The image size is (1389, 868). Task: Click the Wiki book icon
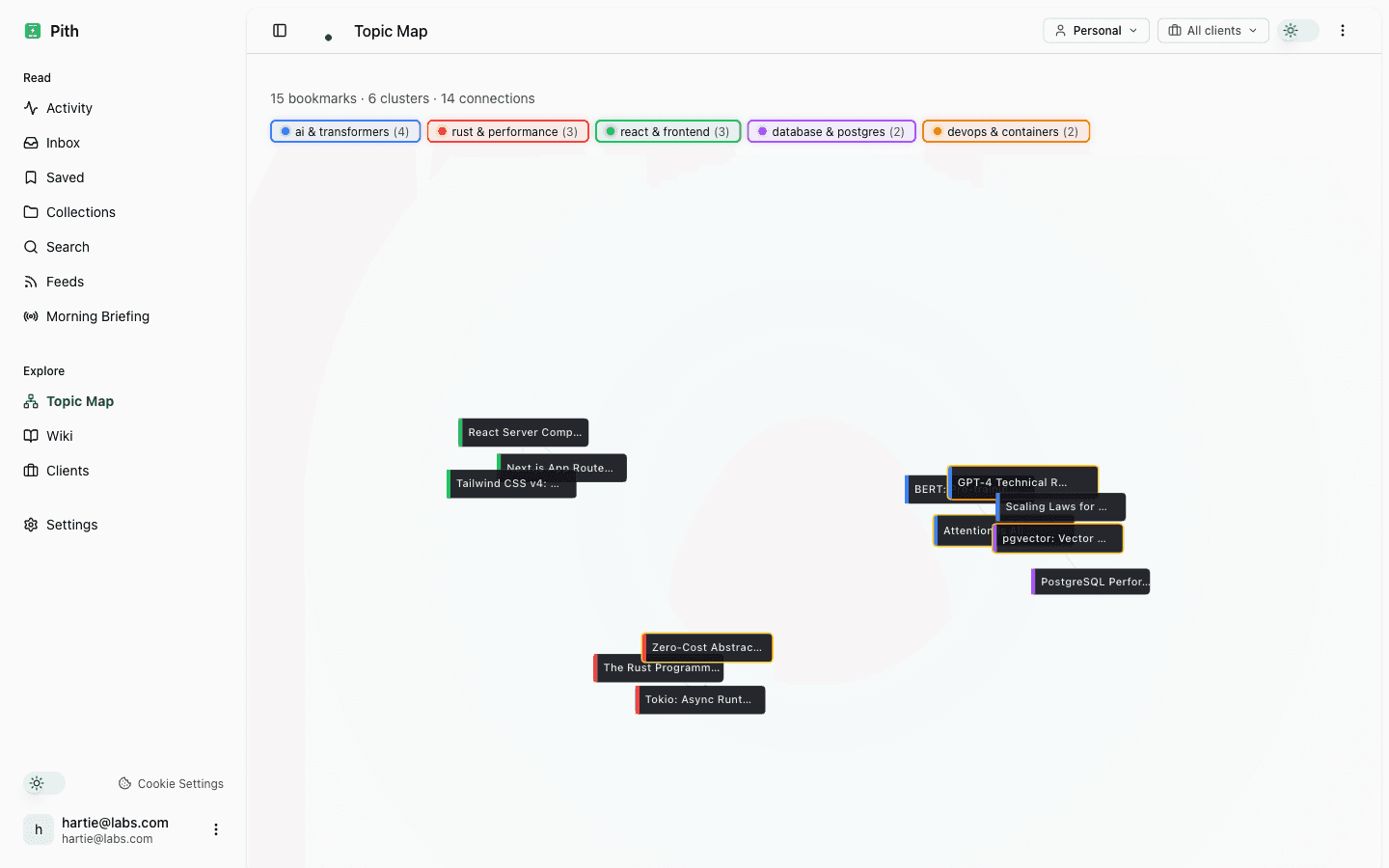[x=31, y=436]
